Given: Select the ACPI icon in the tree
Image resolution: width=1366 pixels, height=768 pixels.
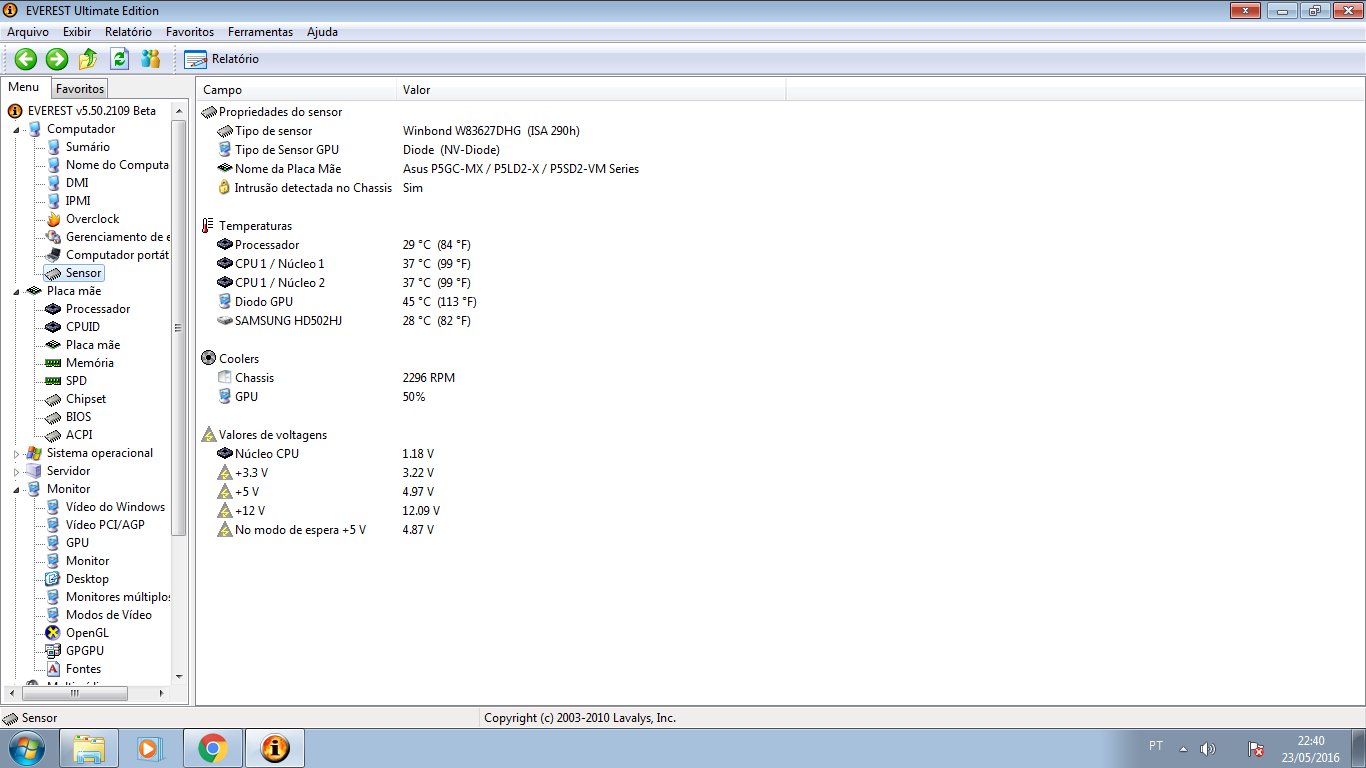Looking at the screenshot, I should click(x=54, y=435).
